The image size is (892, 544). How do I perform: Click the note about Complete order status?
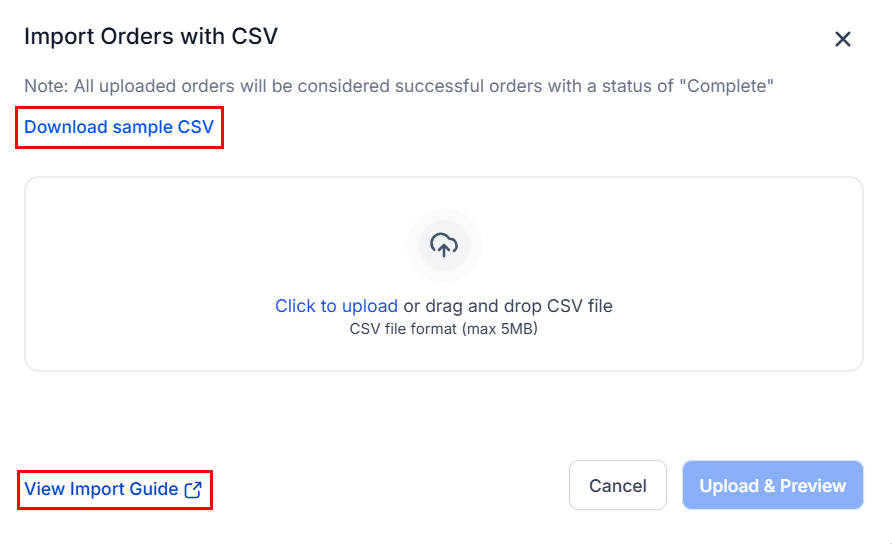tap(399, 86)
